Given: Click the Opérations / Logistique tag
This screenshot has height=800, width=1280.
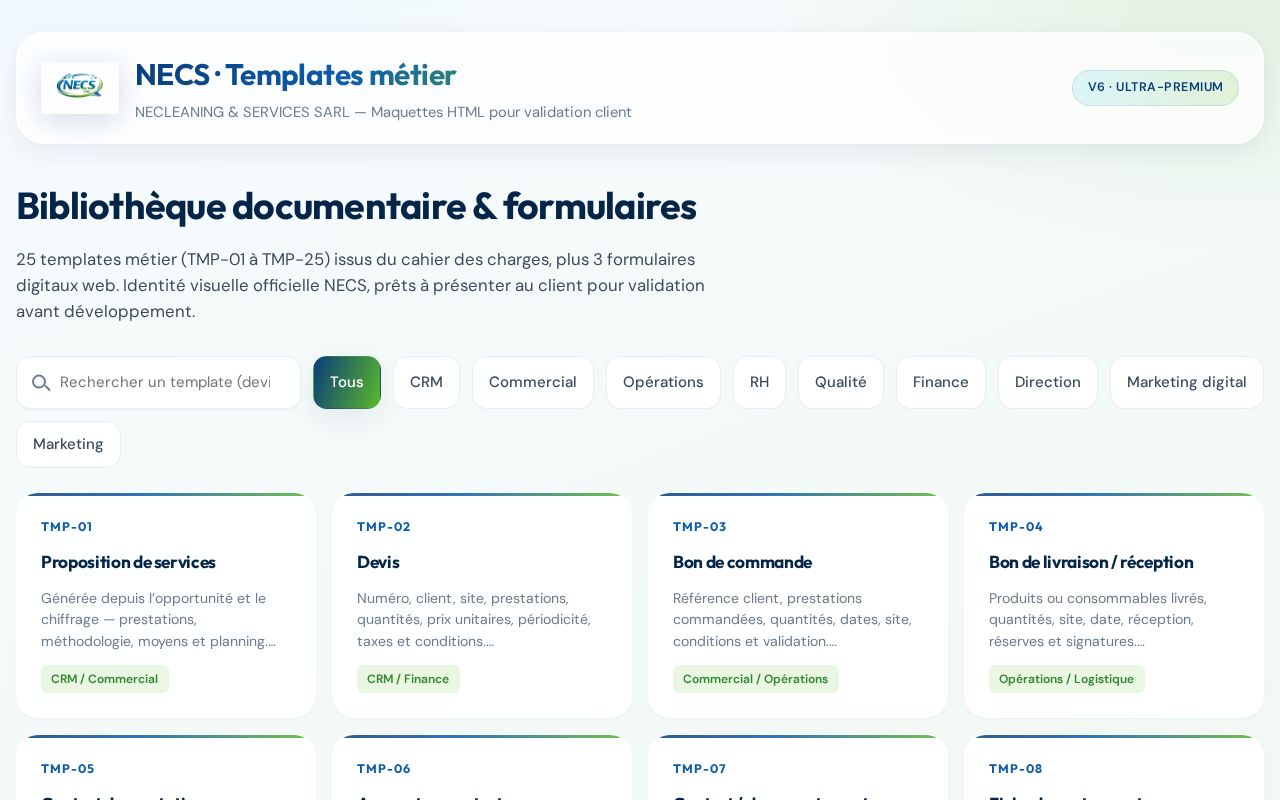Looking at the screenshot, I should click(1067, 679).
